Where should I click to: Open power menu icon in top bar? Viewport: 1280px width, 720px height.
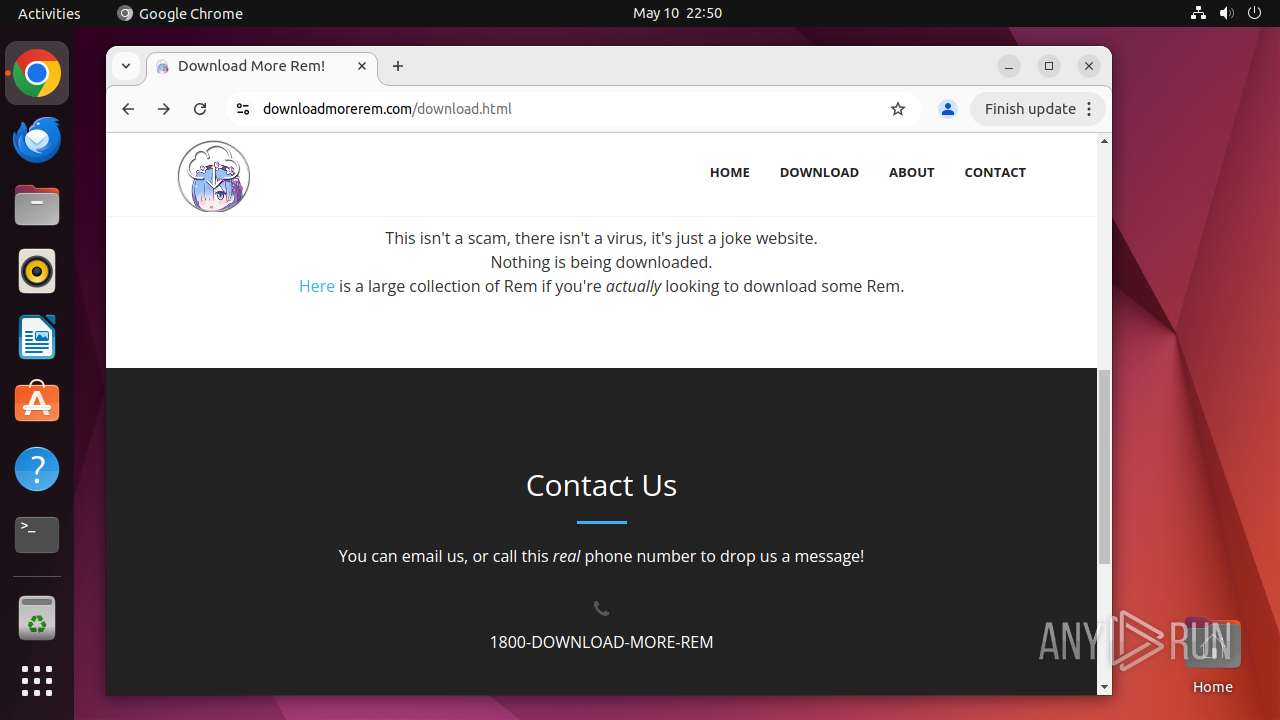[1255, 13]
